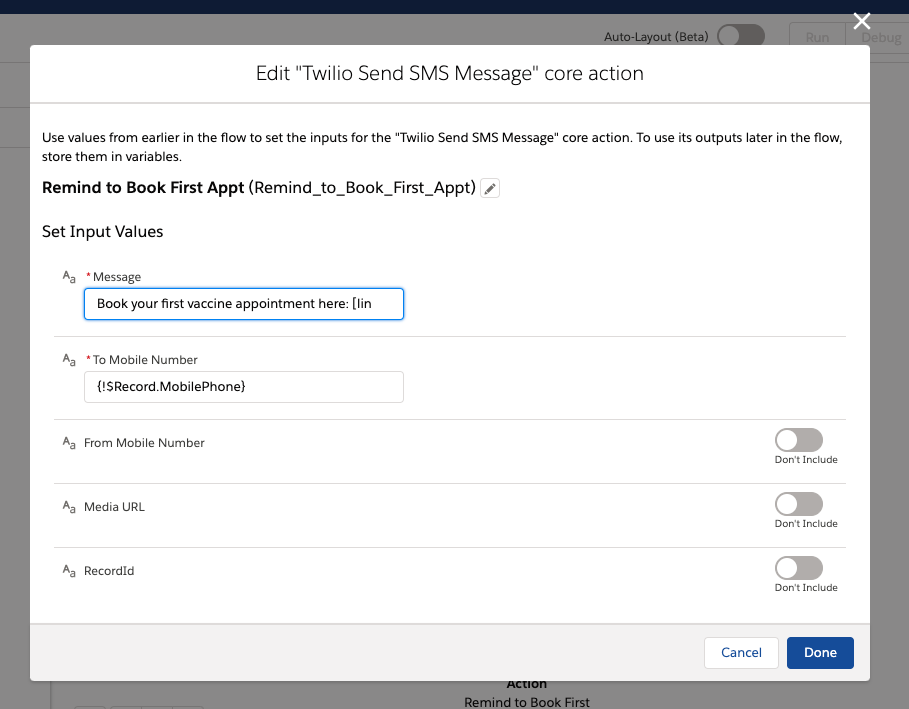Click the modal title 'Edit Twilio Send SMS Message'

click(450, 74)
